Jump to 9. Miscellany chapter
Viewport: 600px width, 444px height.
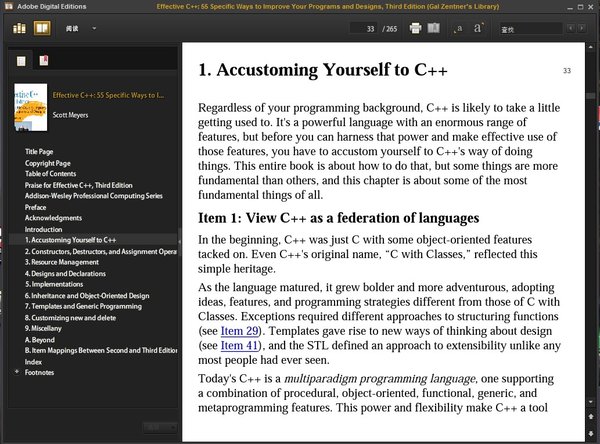pyautogui.click(x=43, y=328)
